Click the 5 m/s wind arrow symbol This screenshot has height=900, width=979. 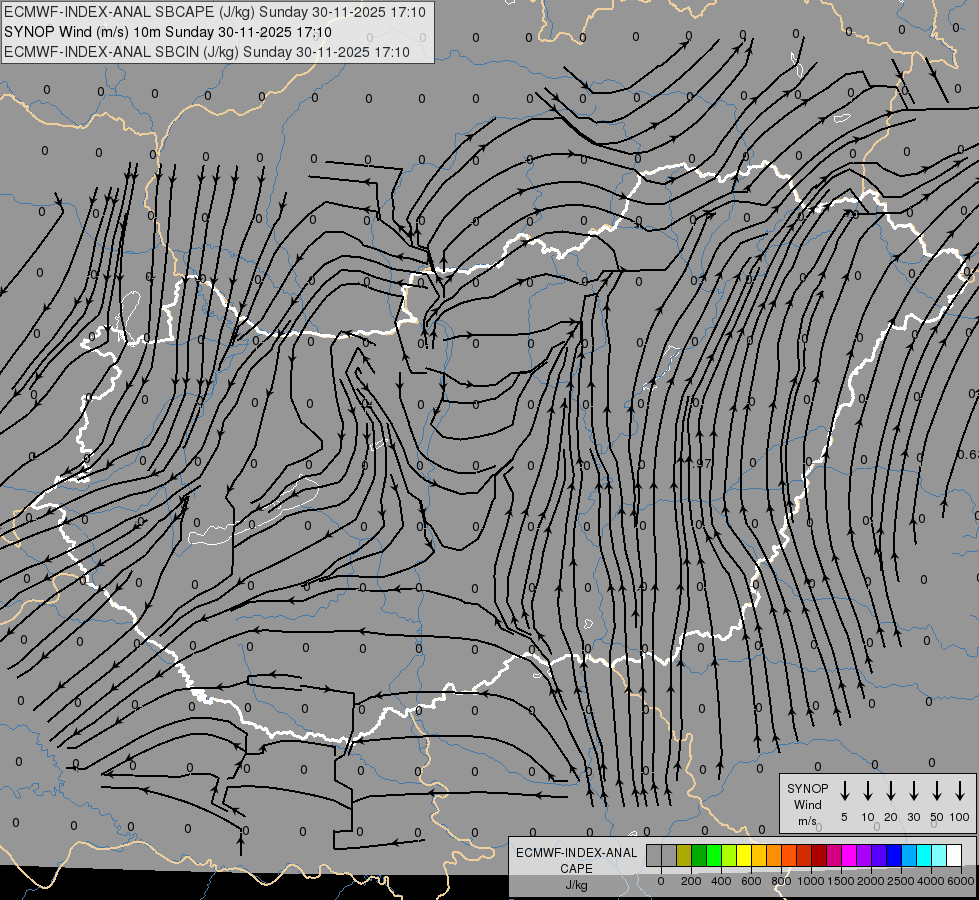point(844,790)
